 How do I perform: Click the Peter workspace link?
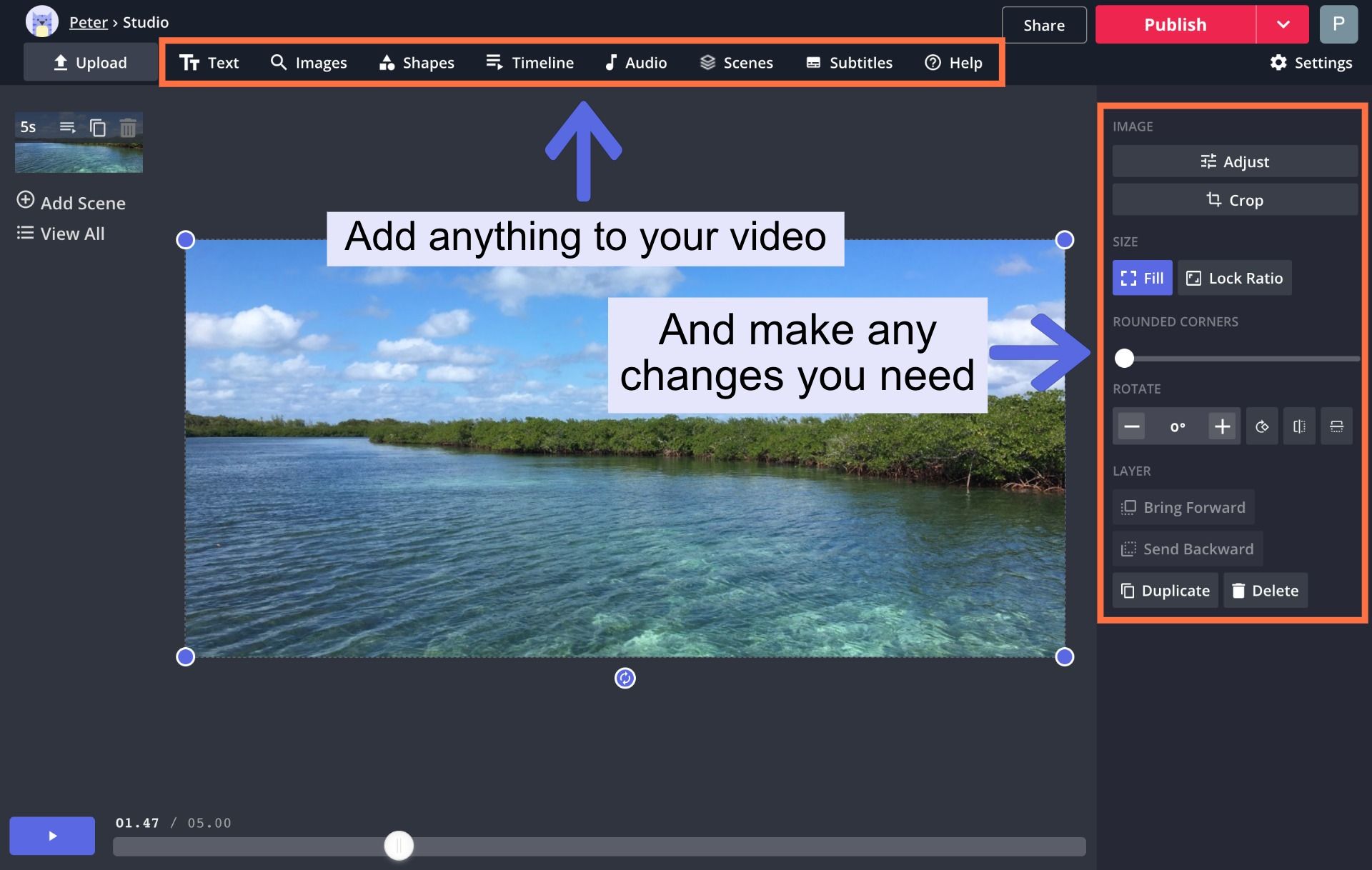tap(88, 22)
